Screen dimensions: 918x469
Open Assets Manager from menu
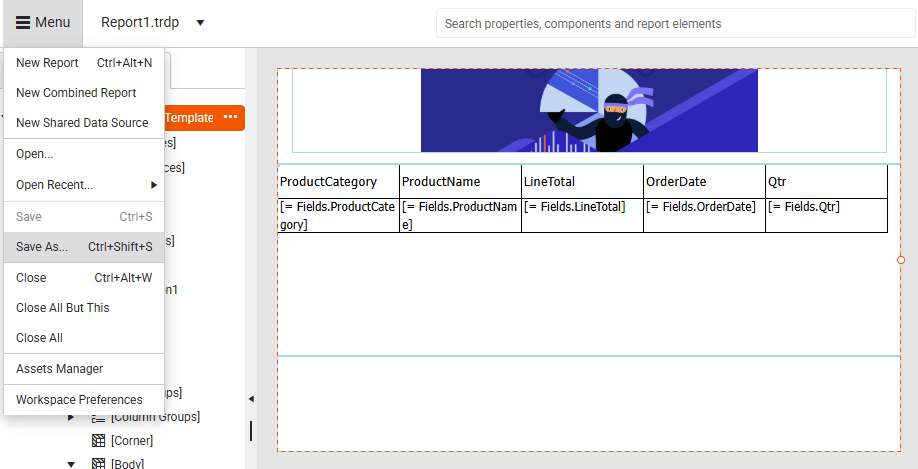(x=59, y=369)
